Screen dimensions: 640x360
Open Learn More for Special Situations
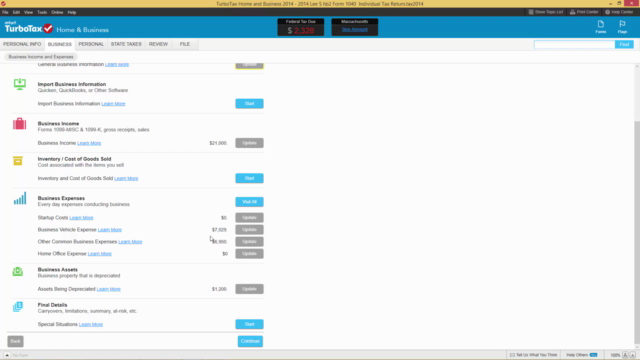(91, 324)
